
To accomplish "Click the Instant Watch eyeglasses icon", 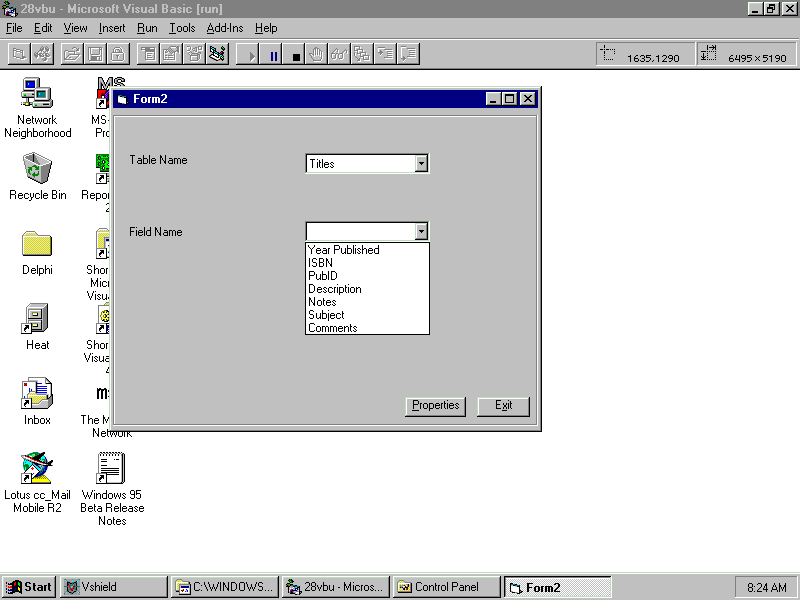I will (x=339, y=55).
